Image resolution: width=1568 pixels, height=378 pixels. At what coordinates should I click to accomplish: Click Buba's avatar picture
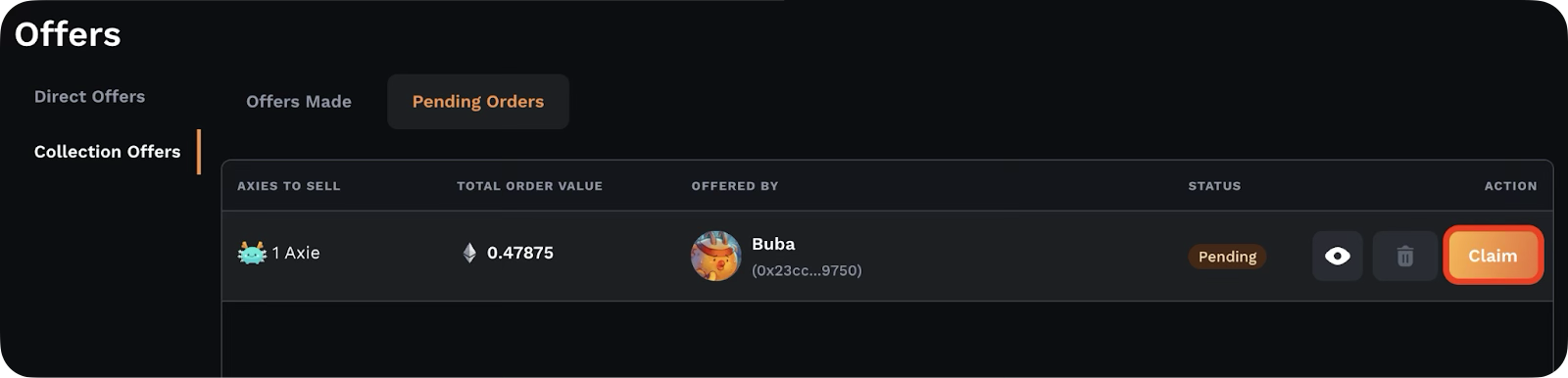pyautogui.click(x=716, y=257)
